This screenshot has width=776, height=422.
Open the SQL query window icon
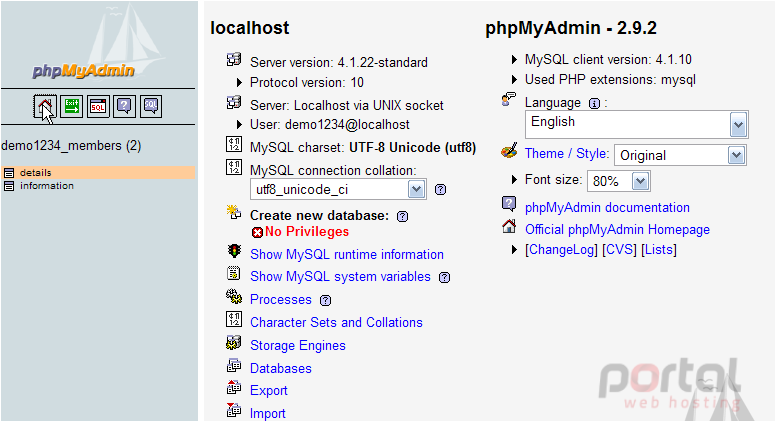click(x=98, y=106)
